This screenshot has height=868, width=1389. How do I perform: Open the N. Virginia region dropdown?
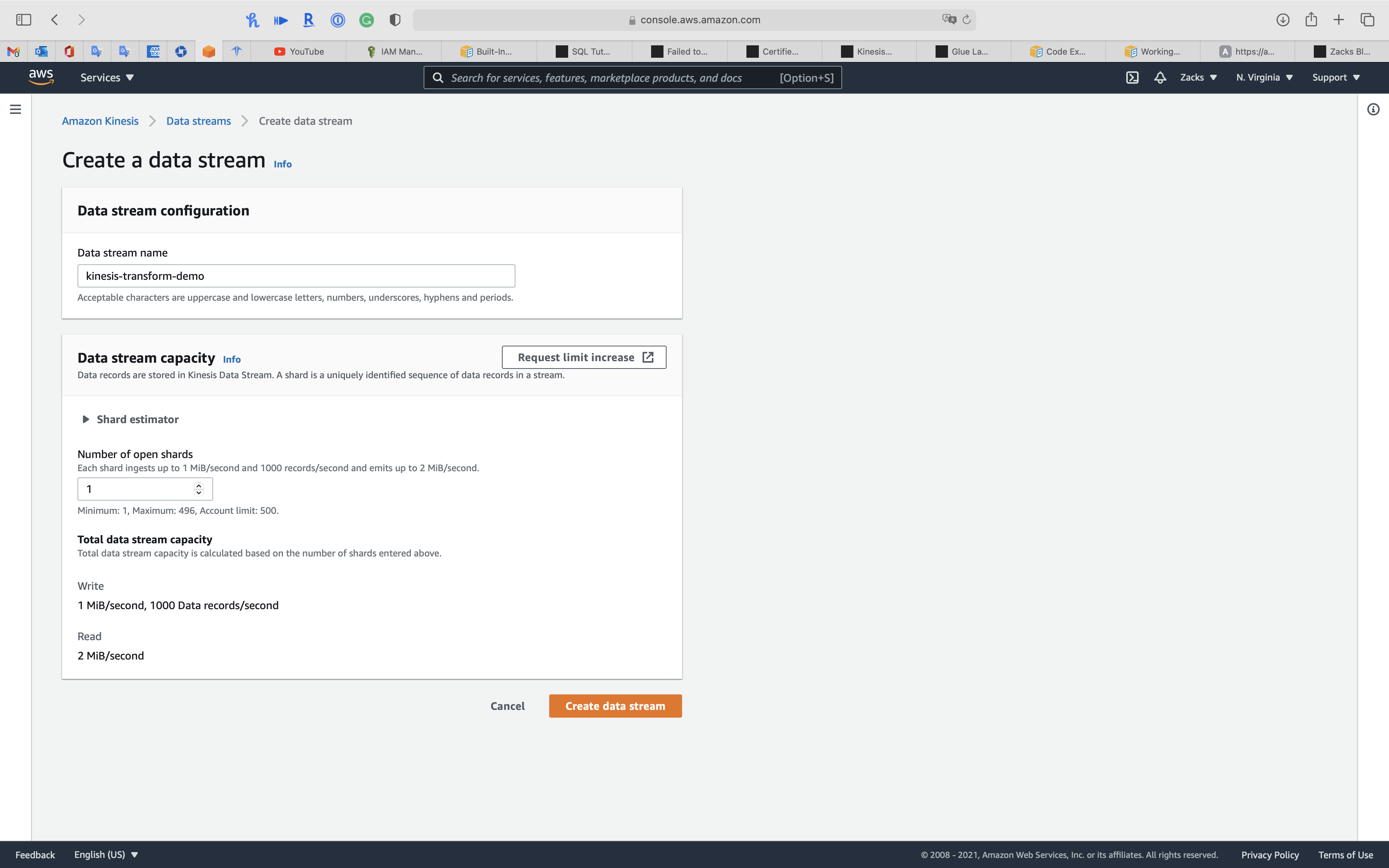1264,77
